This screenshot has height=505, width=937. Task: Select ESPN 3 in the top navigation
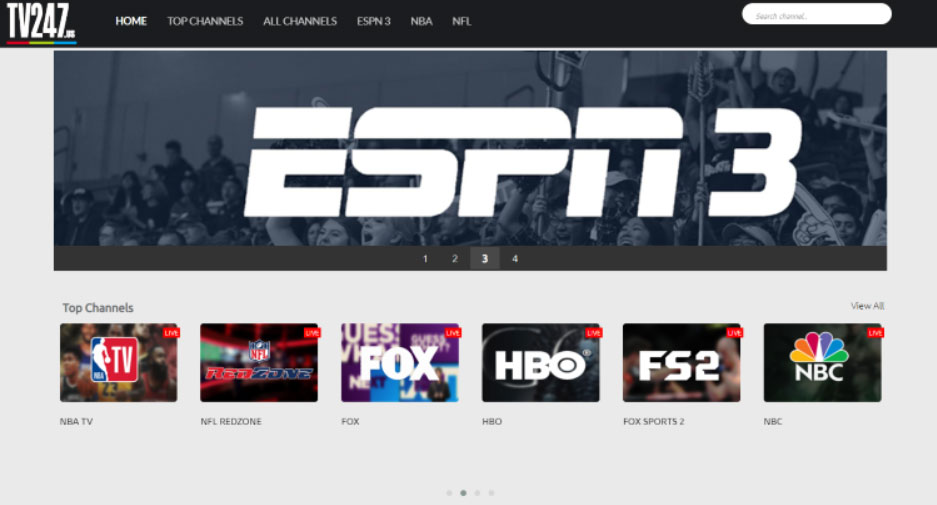(373, 21)
